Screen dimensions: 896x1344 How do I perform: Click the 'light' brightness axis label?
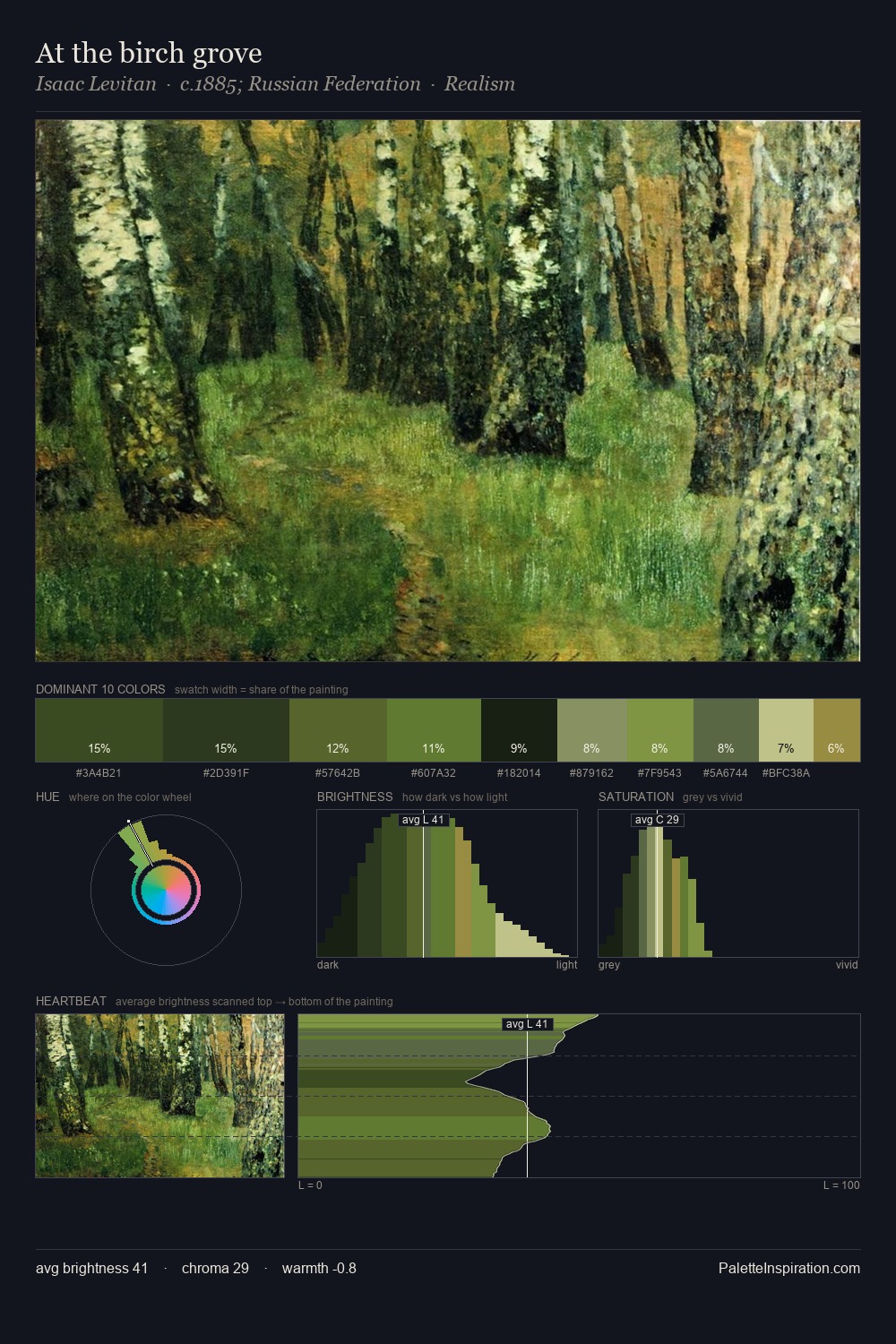567,965
